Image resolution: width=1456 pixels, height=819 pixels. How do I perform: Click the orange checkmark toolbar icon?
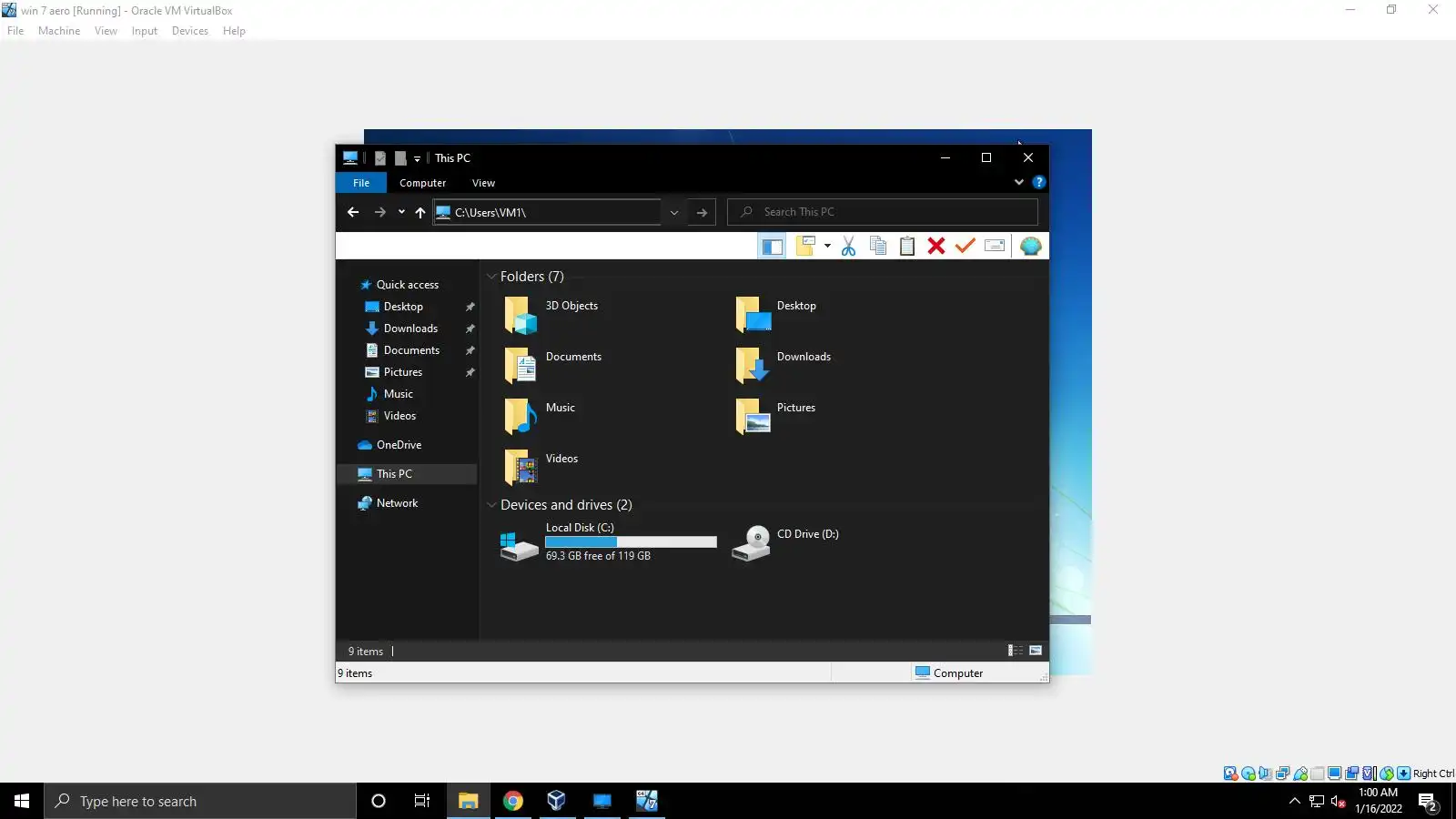tap(966, 246)
